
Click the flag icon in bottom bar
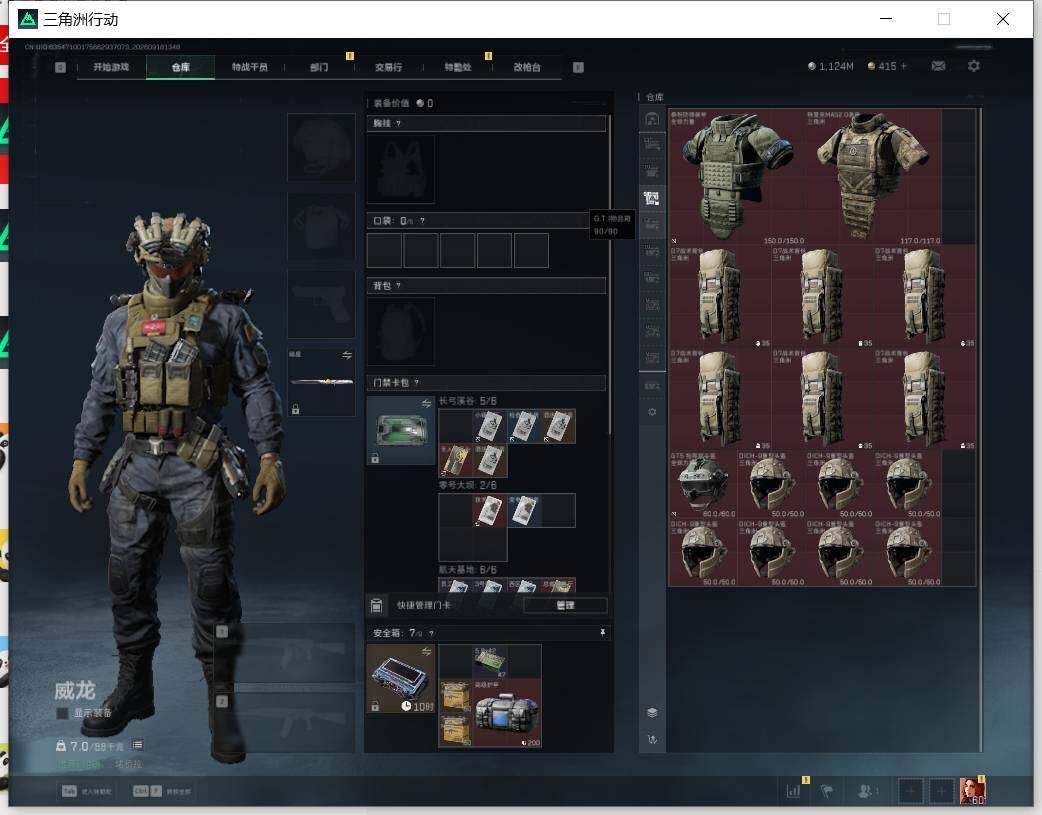pos(827,791)
